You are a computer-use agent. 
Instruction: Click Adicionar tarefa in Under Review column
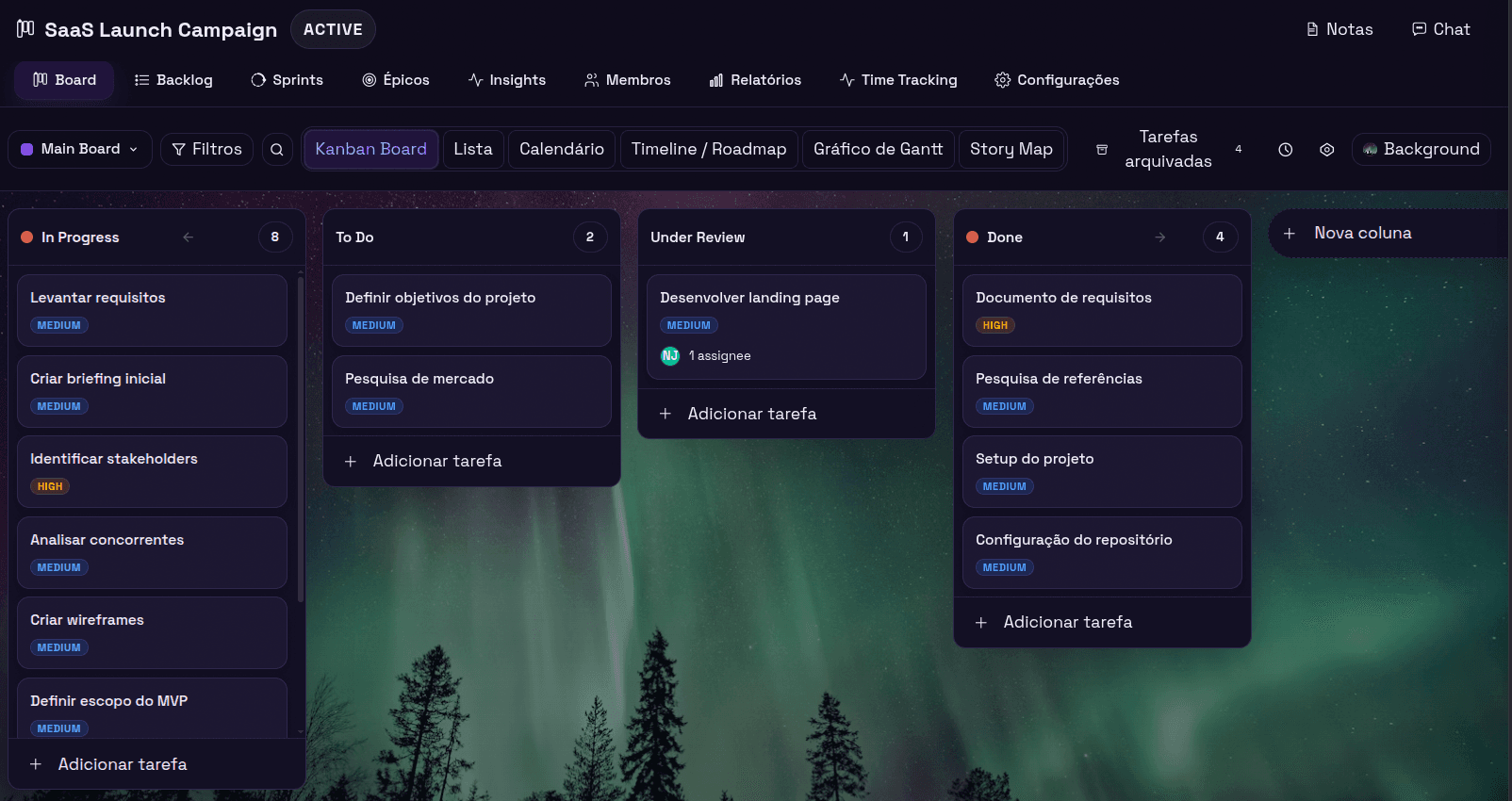pyautogui.click(x=786, y=414)
